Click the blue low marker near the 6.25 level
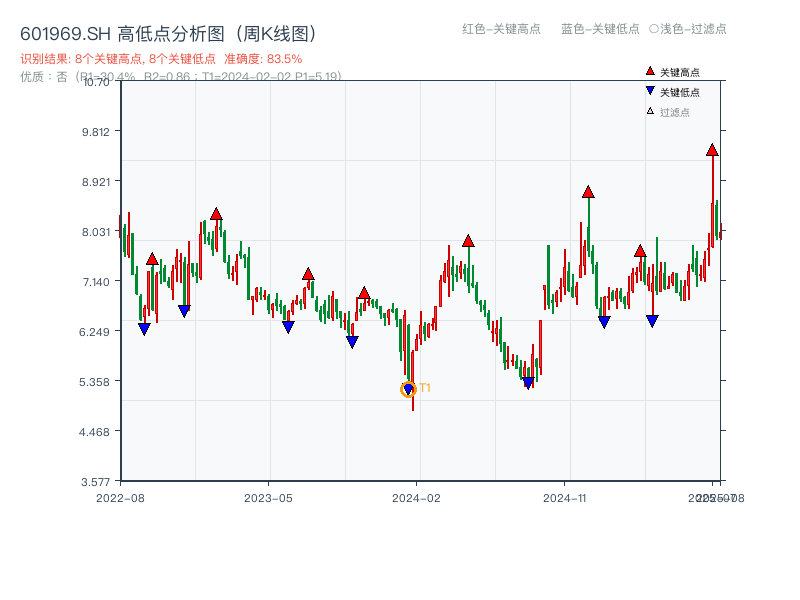Screen dimensions: 800x600 [287, 325]
